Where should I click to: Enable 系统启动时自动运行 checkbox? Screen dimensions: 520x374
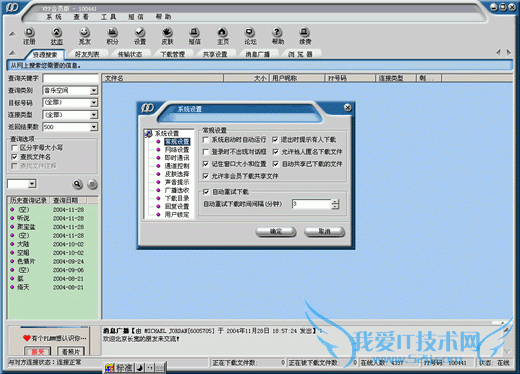tap(206, 140)
